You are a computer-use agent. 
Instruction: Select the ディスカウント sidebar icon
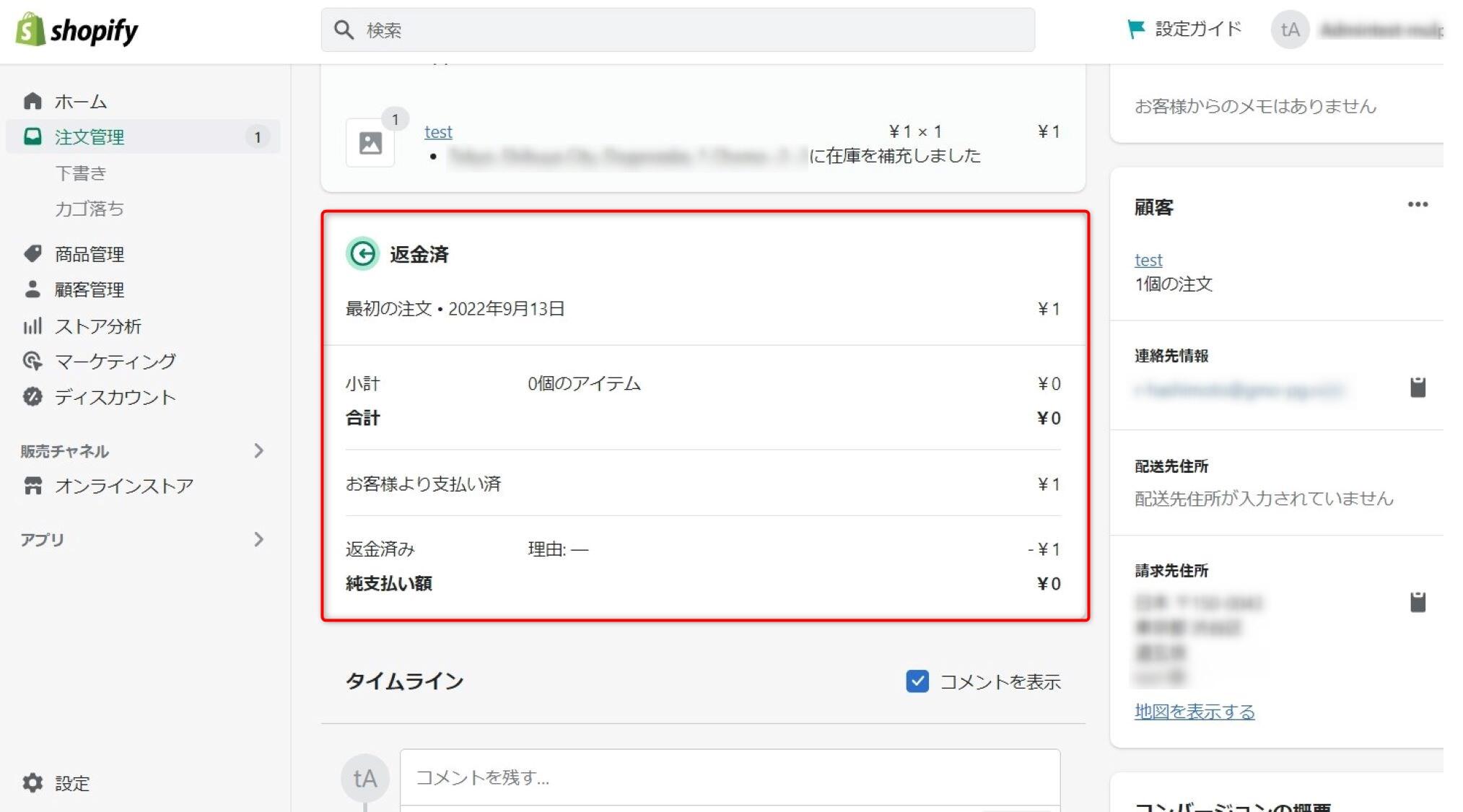click(32, 397)
